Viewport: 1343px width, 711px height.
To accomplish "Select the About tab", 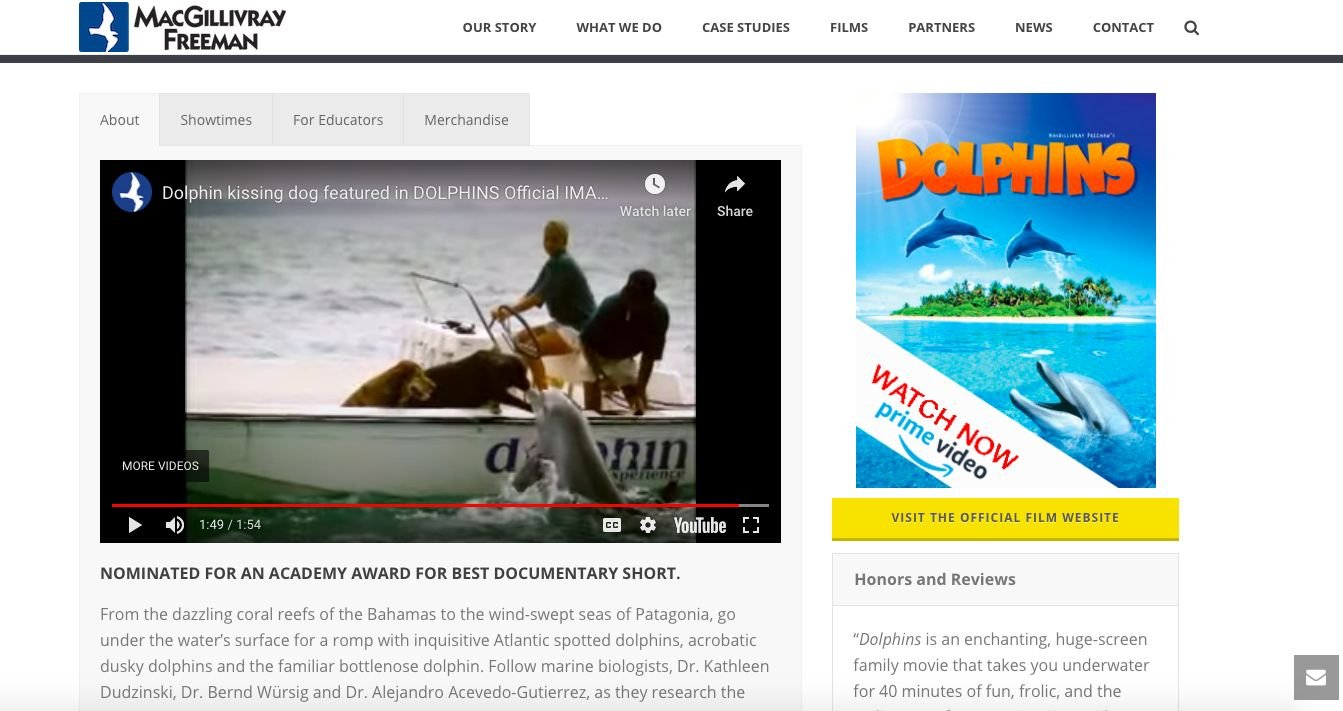I will coord(120,120).
